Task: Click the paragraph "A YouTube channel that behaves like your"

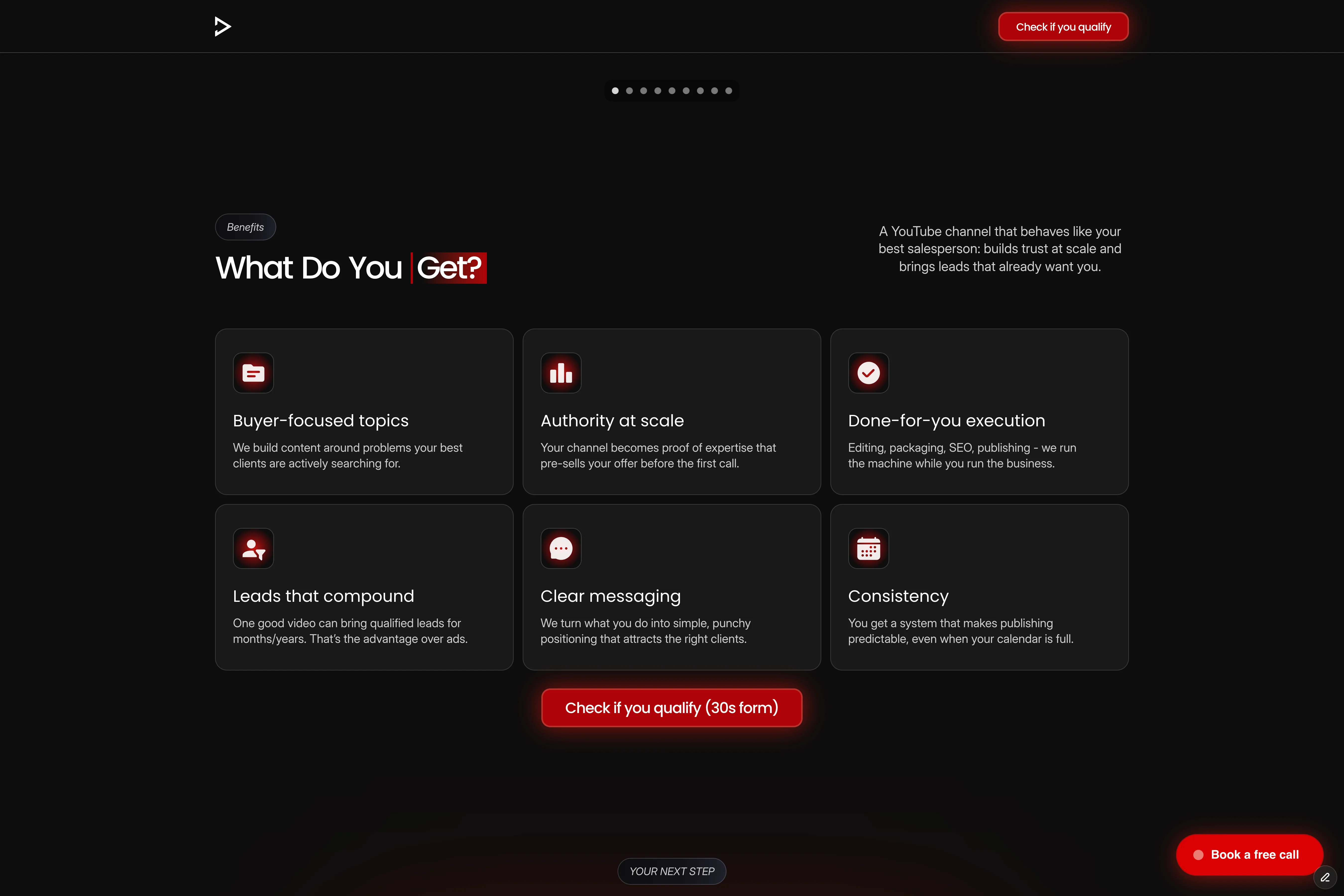Action: pyautogui.click(x=1000, y=249)
